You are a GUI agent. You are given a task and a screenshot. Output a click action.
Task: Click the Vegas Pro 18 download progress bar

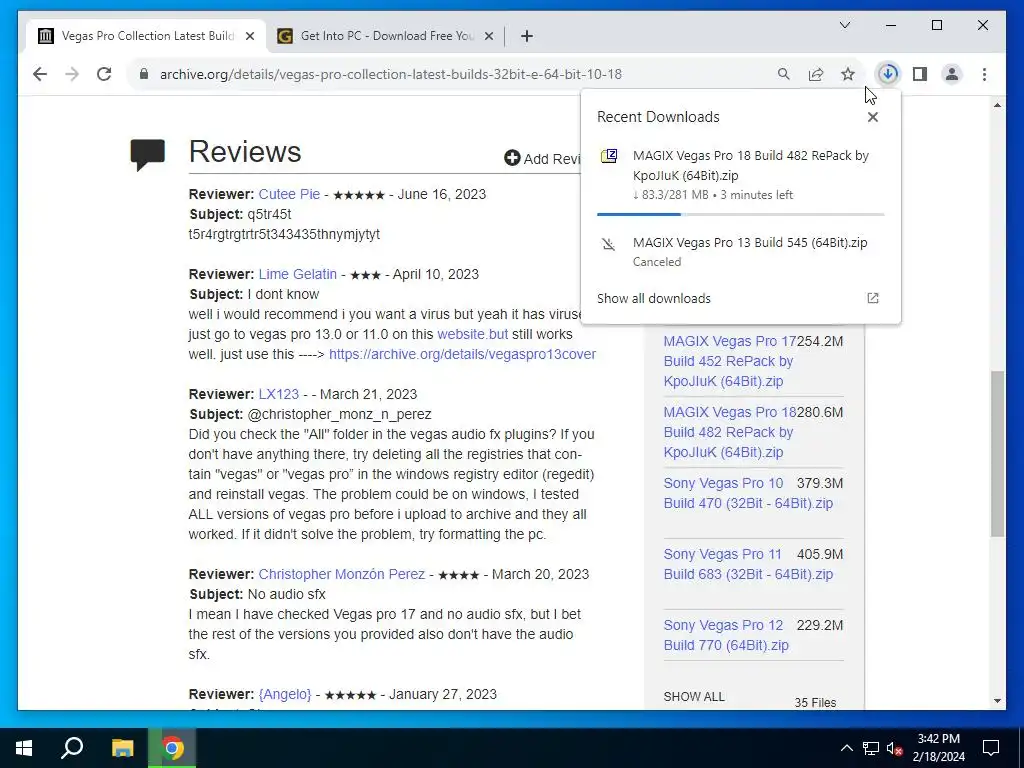pos(741,214)
